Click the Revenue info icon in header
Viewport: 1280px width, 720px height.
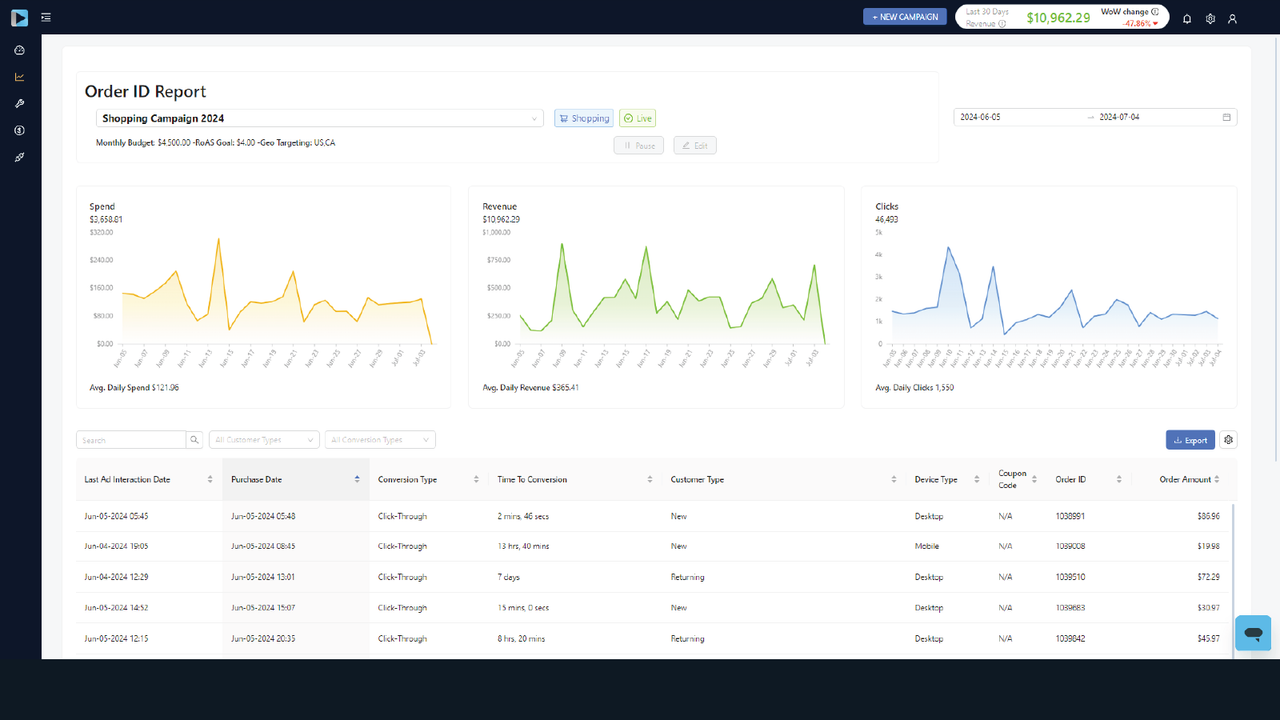[x=1002, y=23]
